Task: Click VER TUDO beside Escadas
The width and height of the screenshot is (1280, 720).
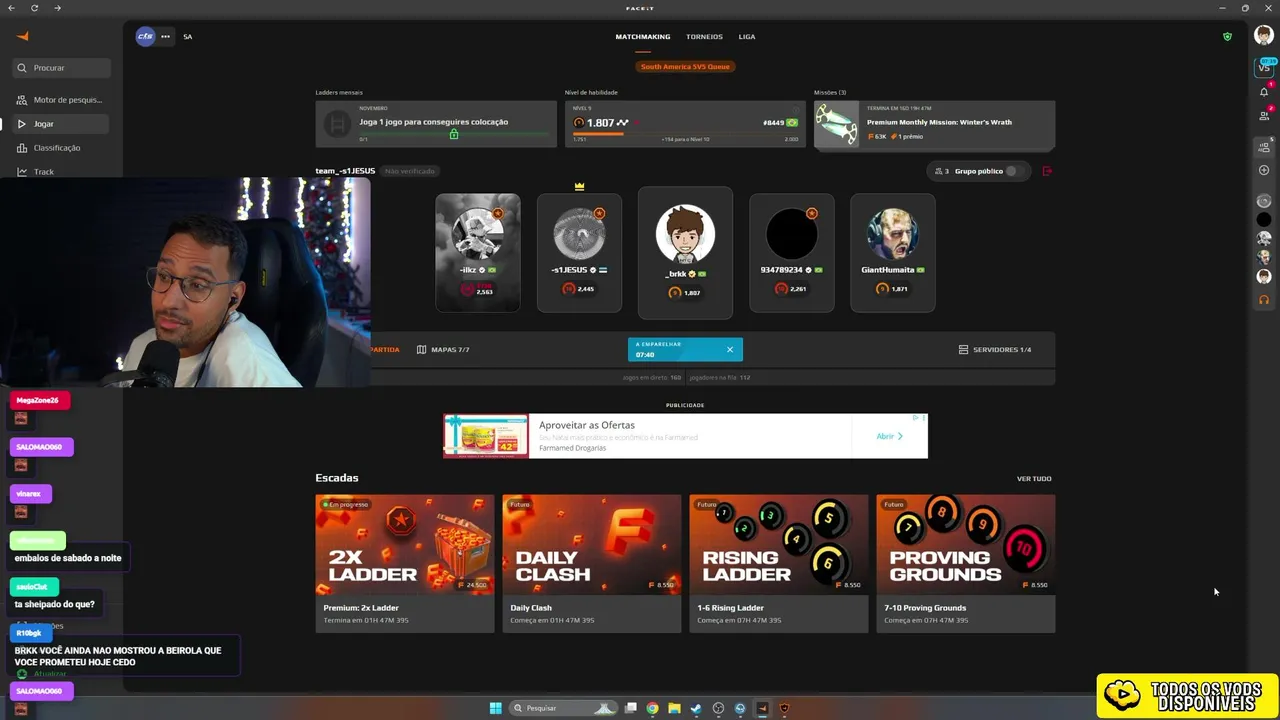Action: [x=1034, y=478]
